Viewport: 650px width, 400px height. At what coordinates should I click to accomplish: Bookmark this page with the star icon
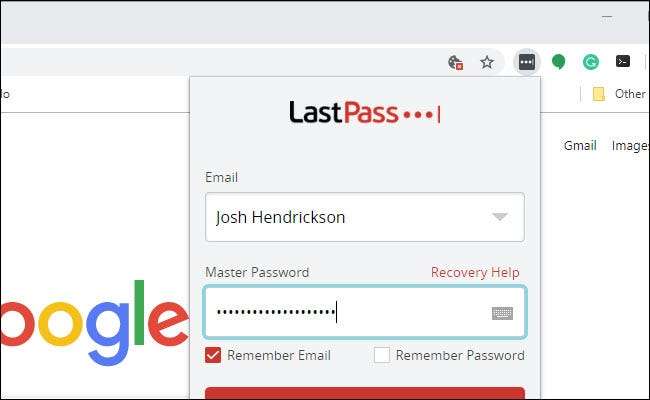coord(487,62)
